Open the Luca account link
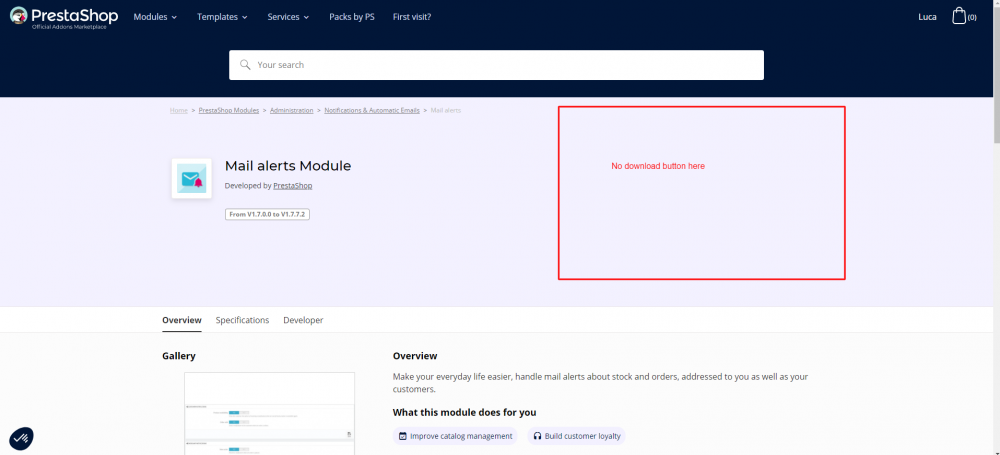The image size is (1000, 455). click(927, 17)
